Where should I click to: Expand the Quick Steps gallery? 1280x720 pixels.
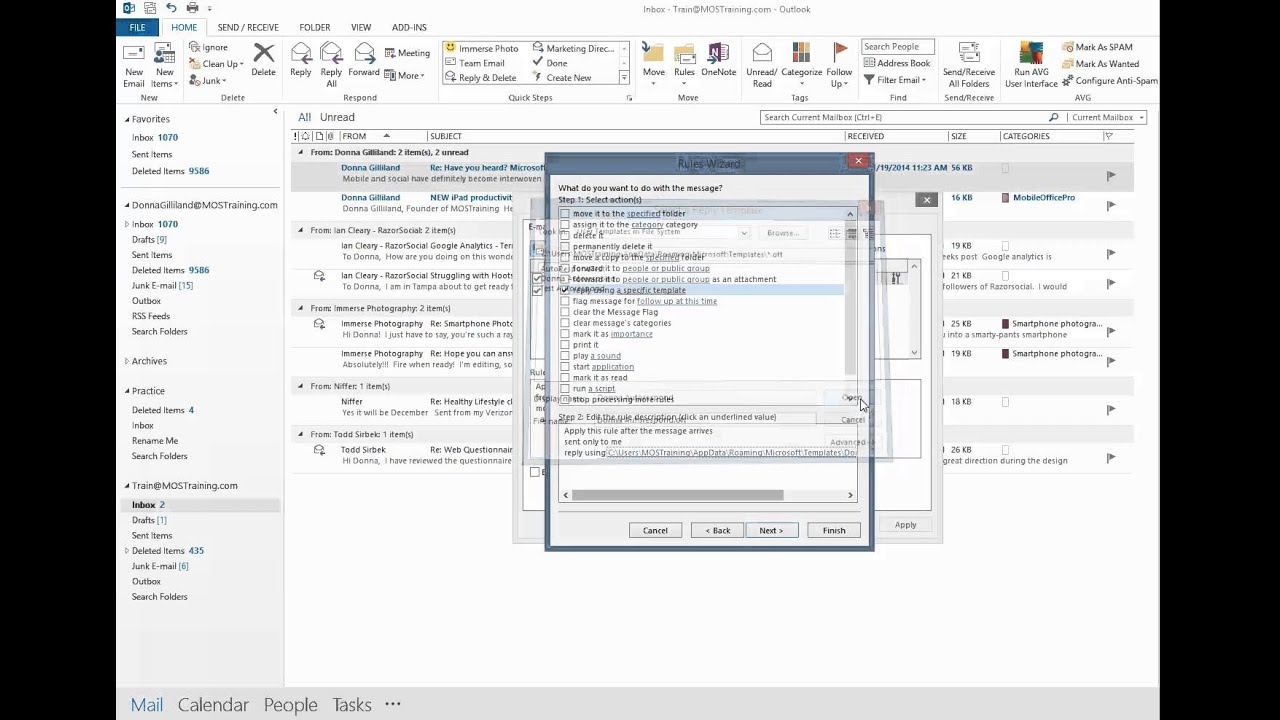point(624,78)
